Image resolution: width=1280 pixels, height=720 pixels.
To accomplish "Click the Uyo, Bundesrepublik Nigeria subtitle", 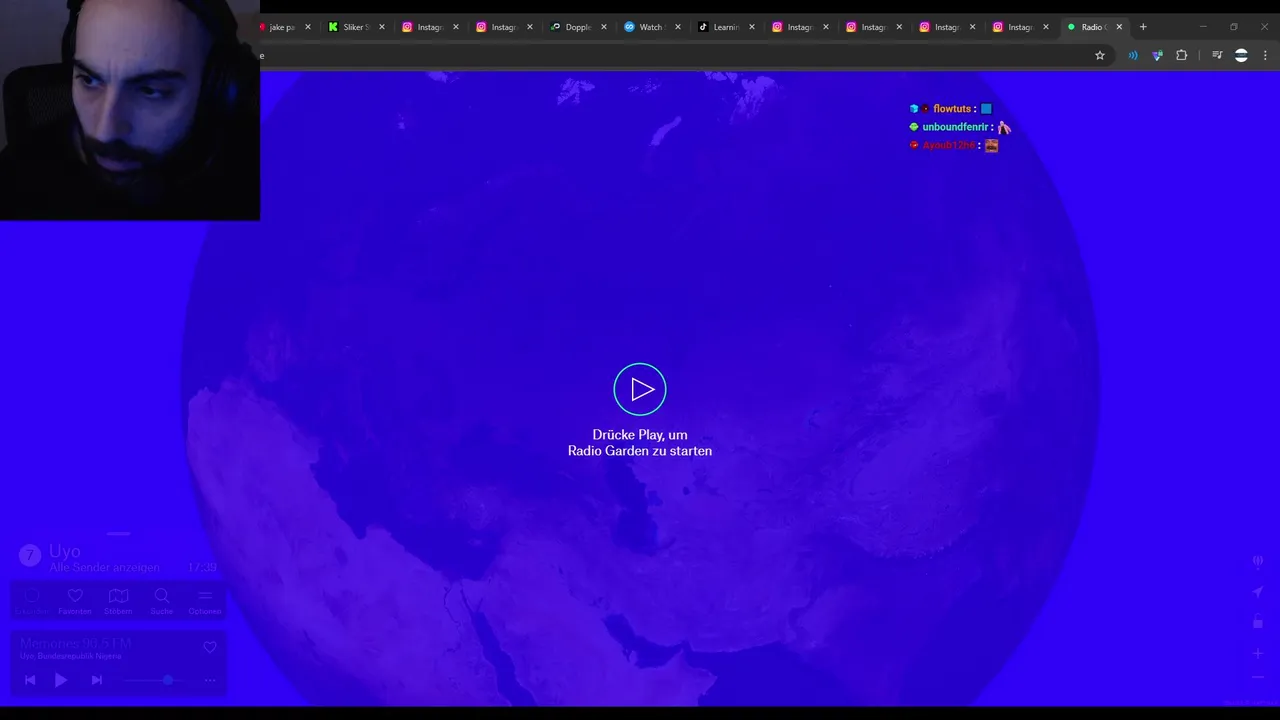I will 71,656.
